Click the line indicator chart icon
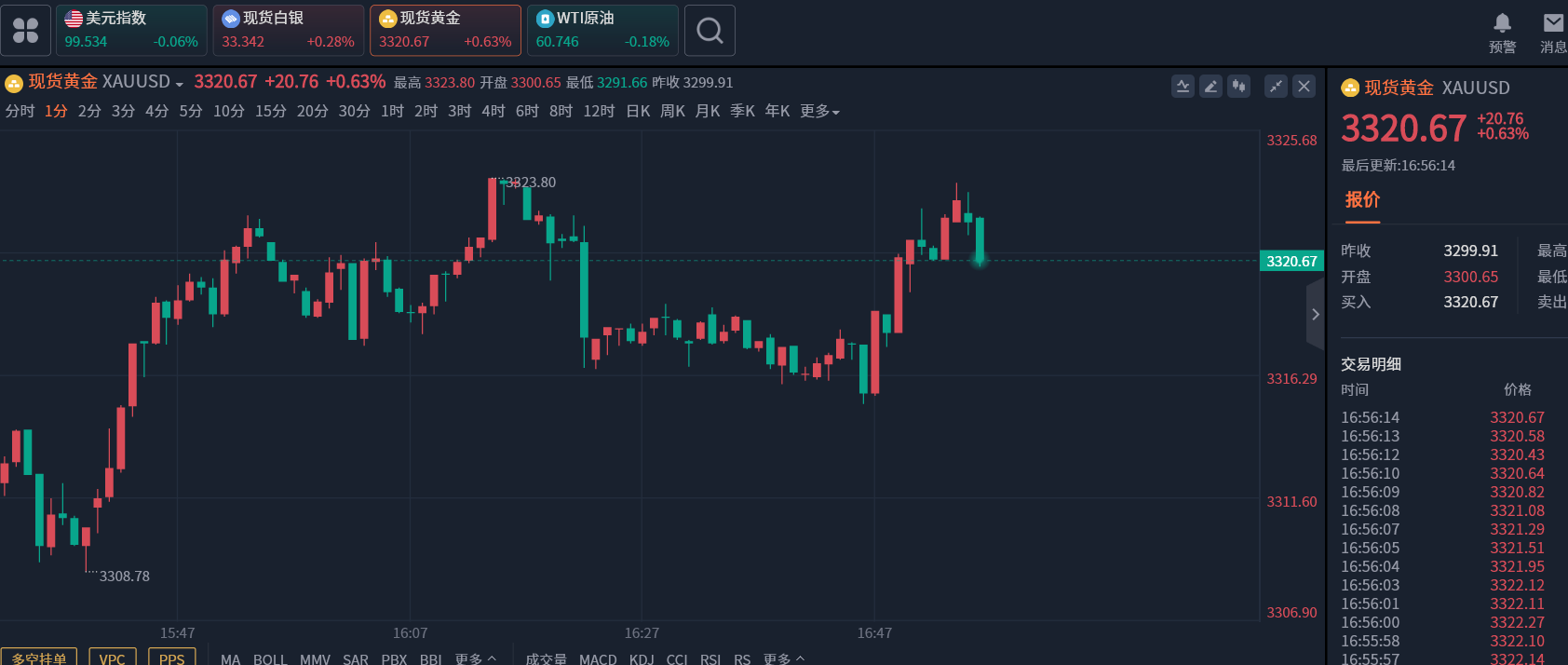This screenshot has width=1568, height=665. (1183, 87)
